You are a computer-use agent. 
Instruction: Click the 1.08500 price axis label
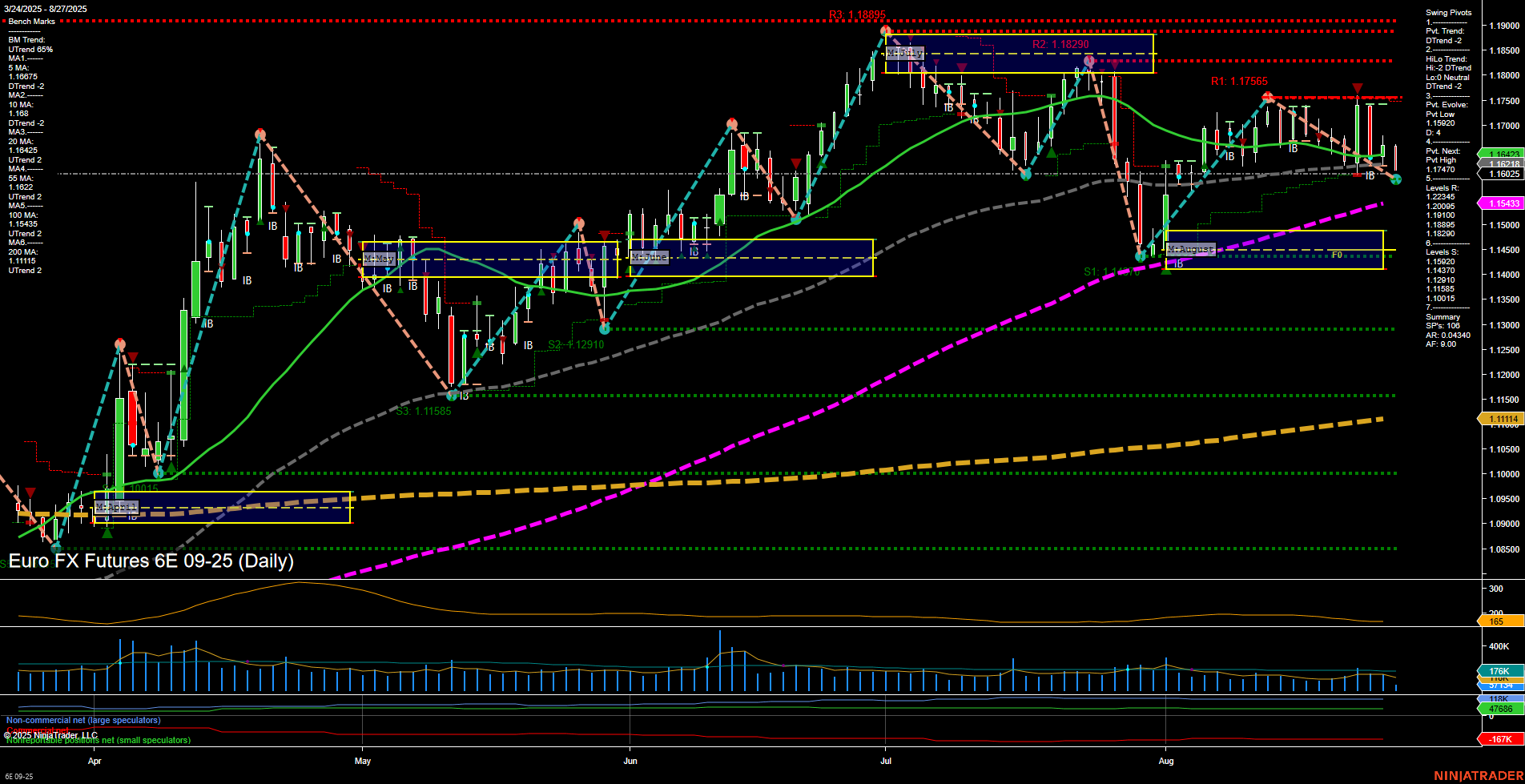[1503, 549]
